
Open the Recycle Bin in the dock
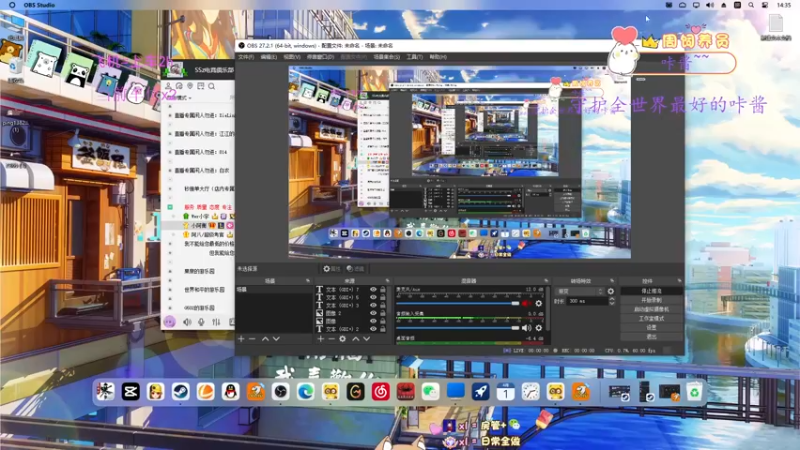point(694,392)
